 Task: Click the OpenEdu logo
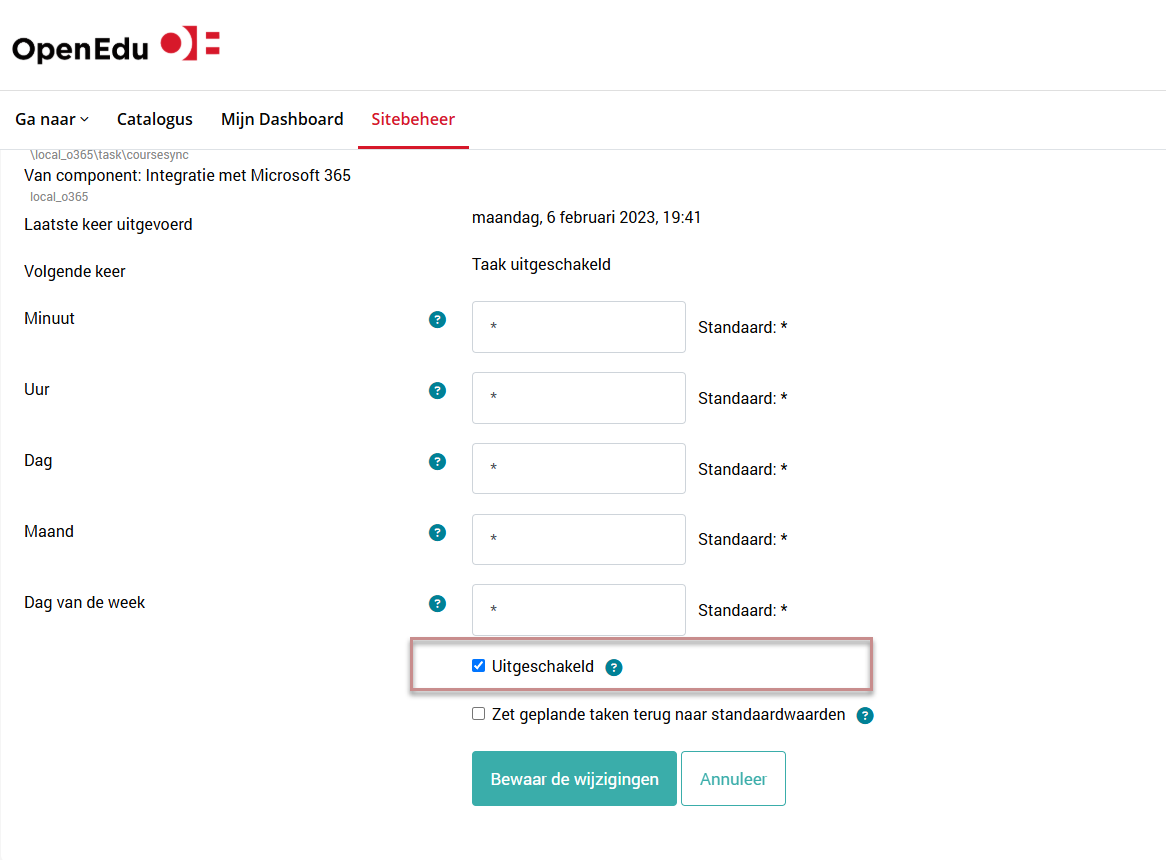[116, 46]
